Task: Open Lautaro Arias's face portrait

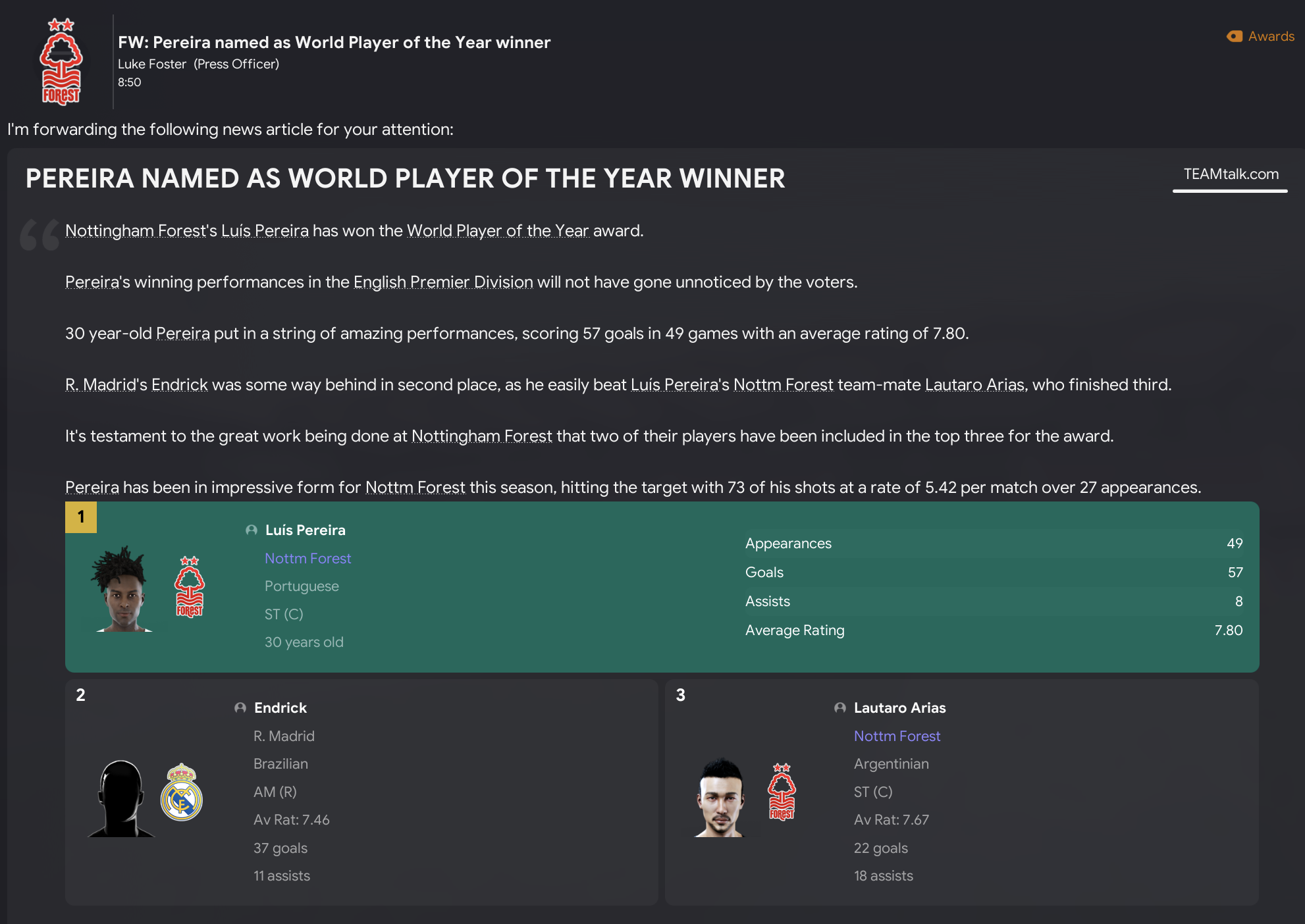Action: pos(721,797)
